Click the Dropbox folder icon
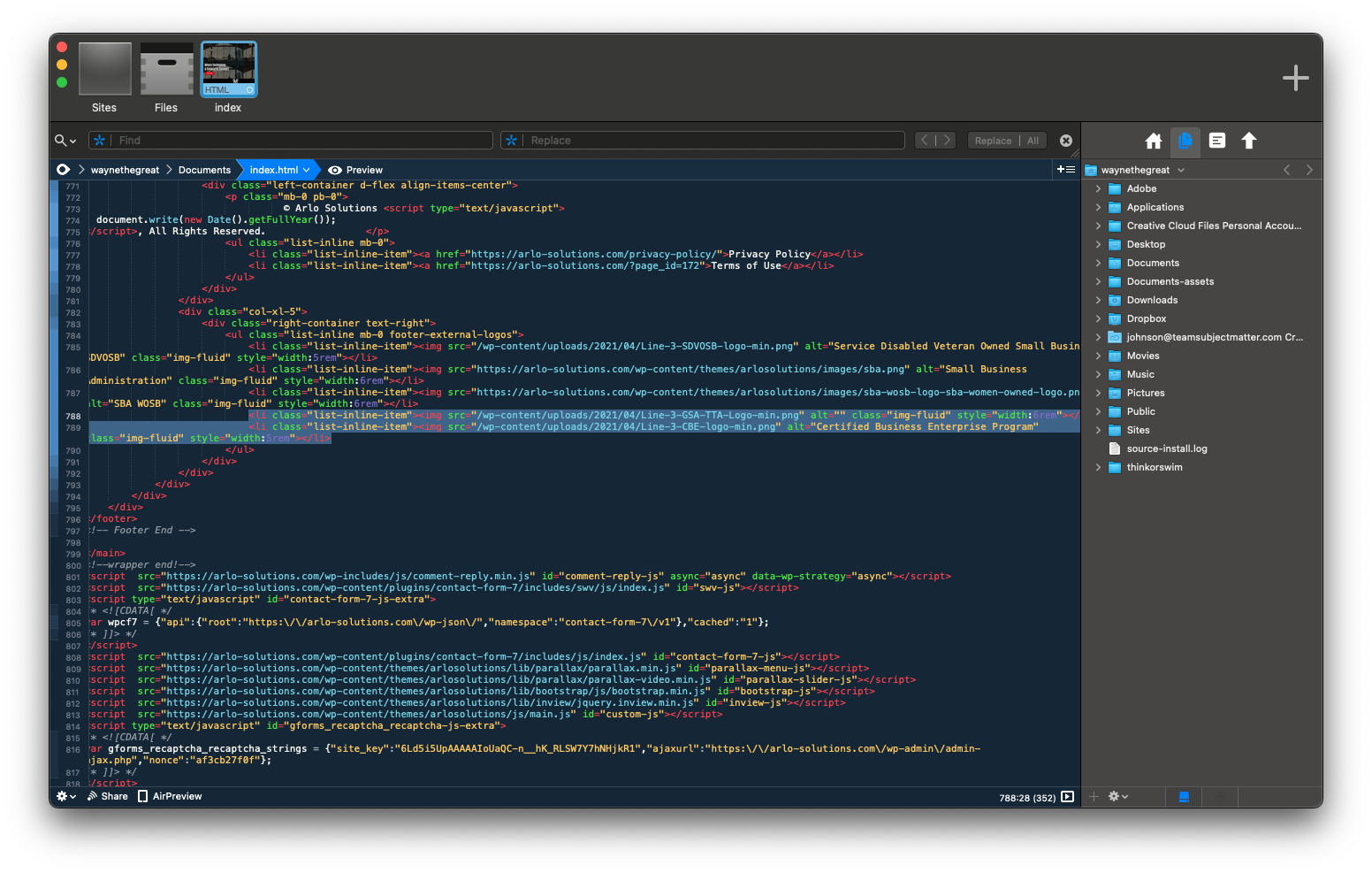The width and height of the screenshot is (1372, 873). [x=1115, y=318]
